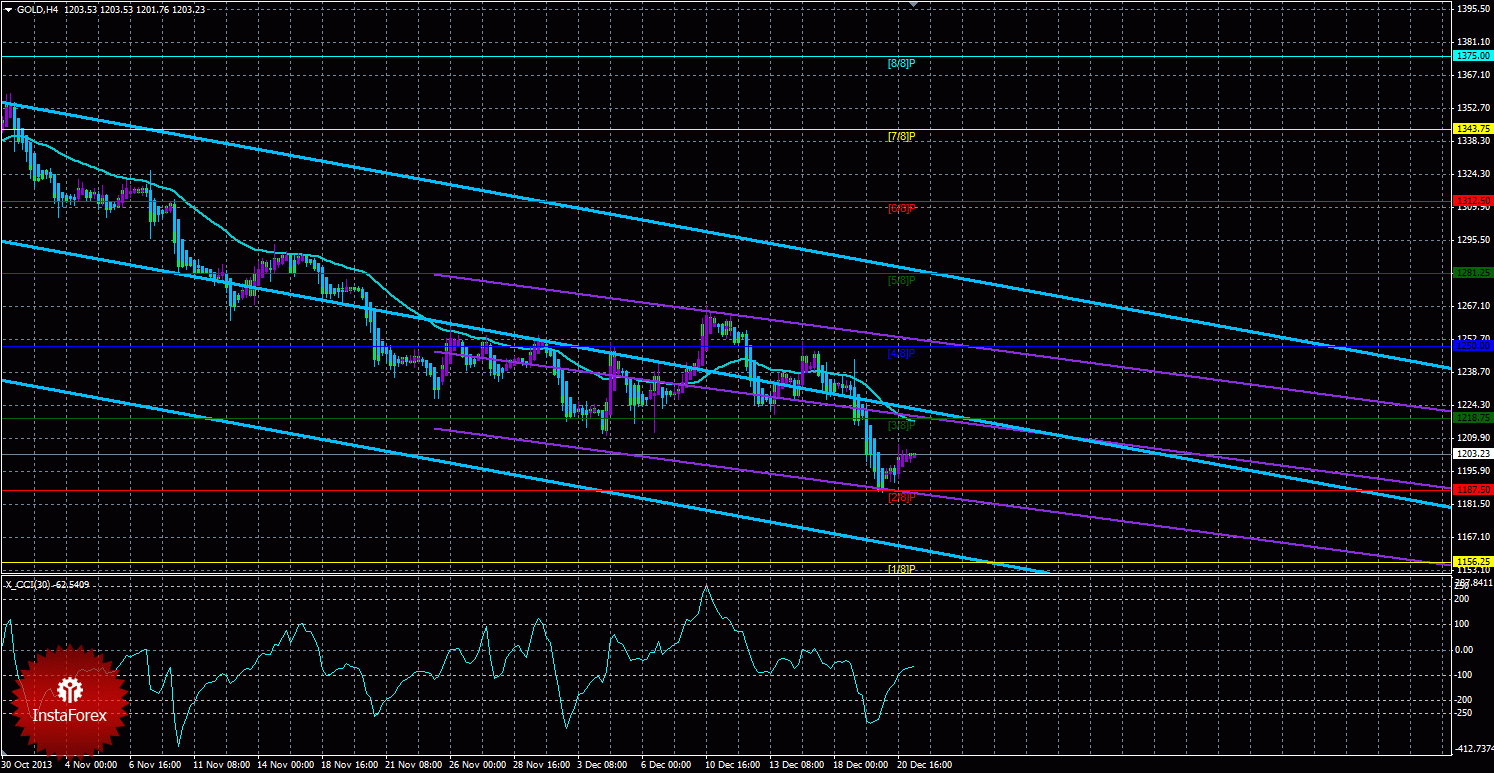Click the green 1281.25 price tag
The width and height of the screenshot is (1494, 773).
coord(1472,273)
